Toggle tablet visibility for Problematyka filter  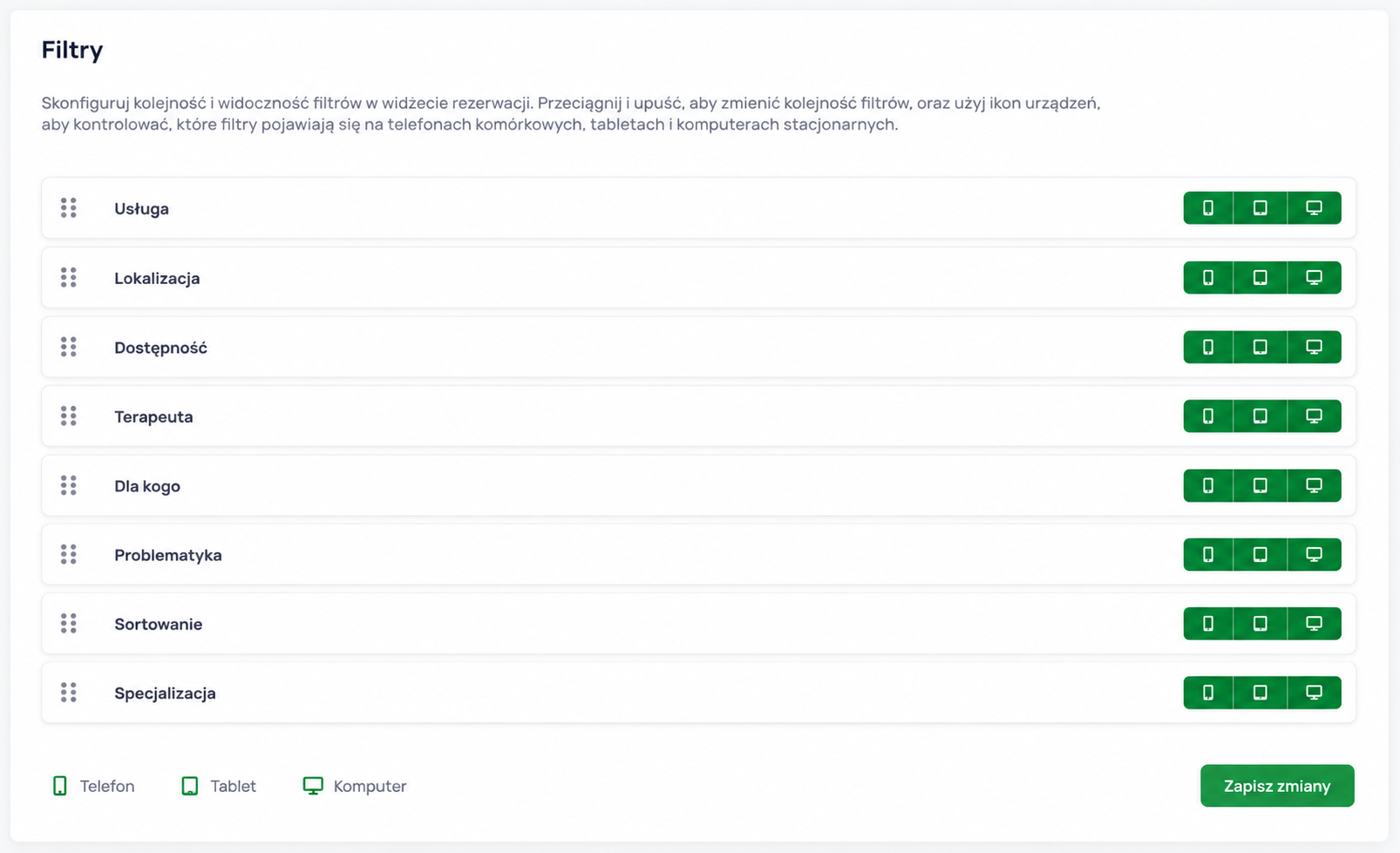tap(1261, 554)
